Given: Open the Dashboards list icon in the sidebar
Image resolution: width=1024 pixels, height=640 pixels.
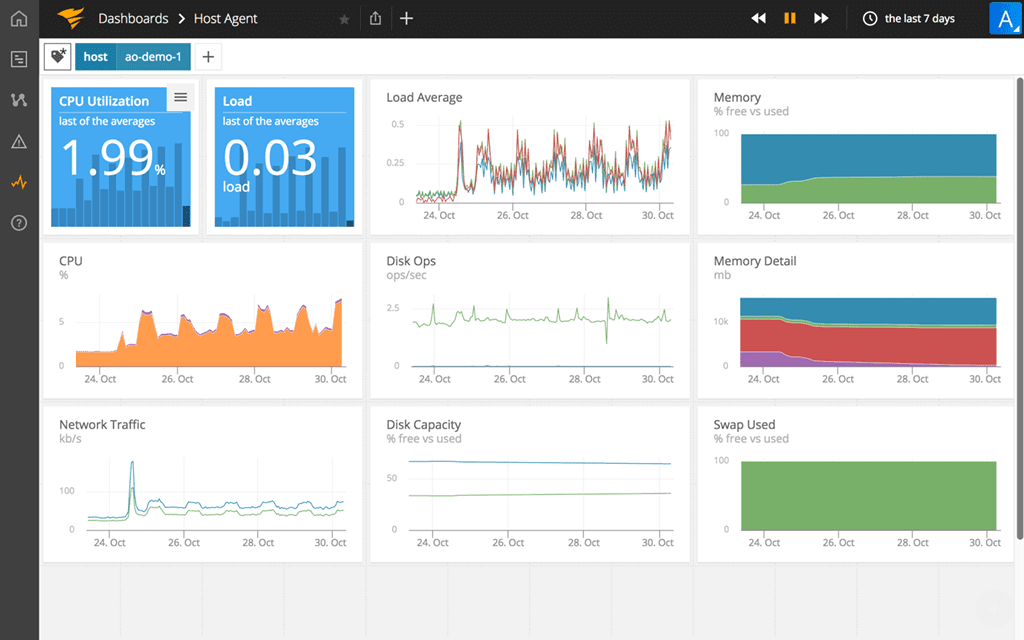Looking at the screenshot, I should pyautogui.click(x=18, y=59).
